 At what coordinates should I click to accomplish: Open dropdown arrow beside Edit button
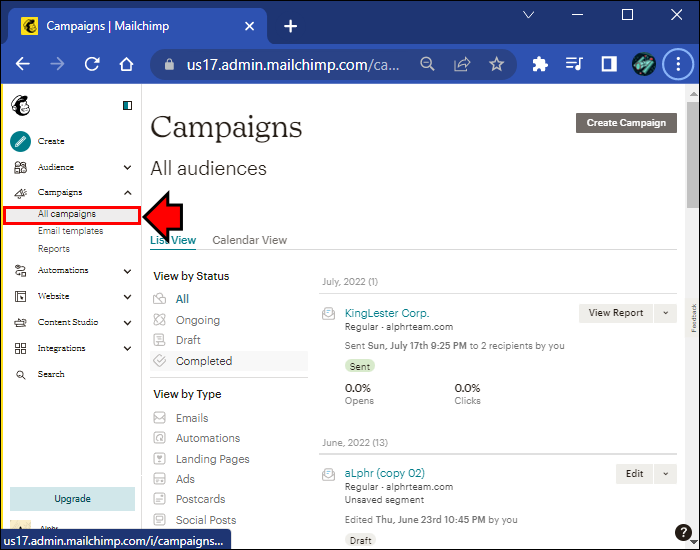point(666,474)
